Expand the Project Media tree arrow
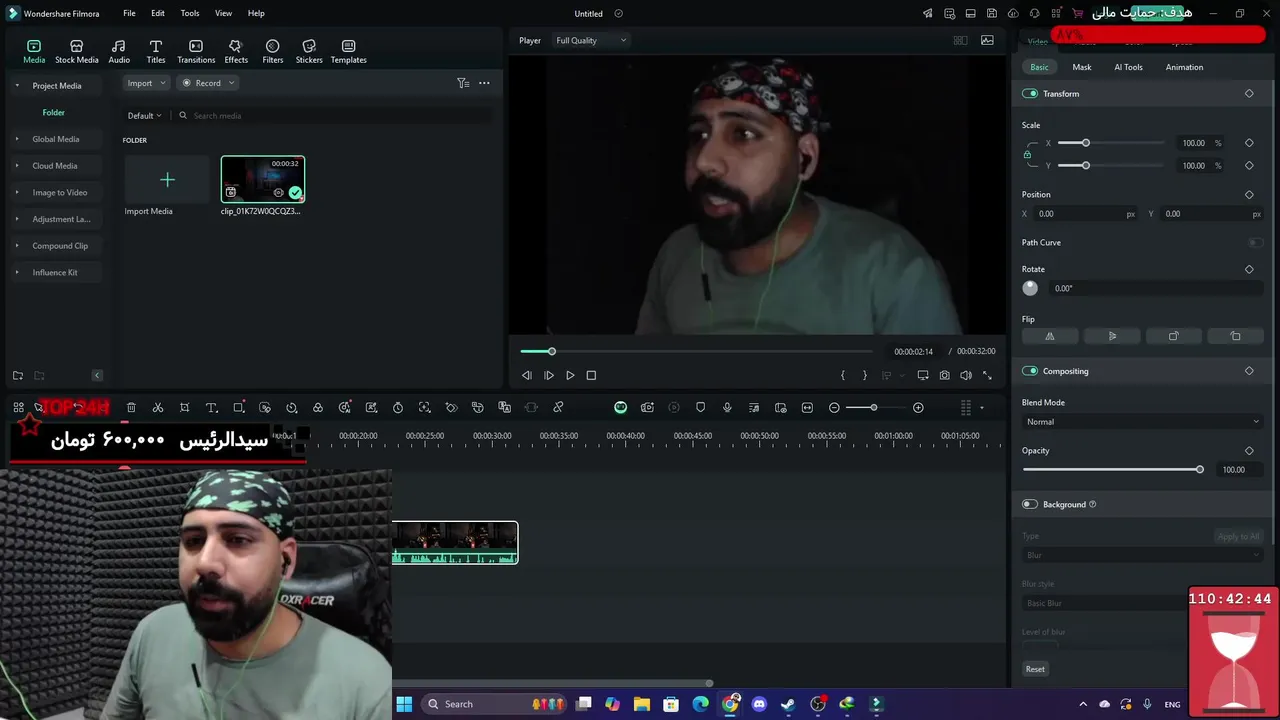This screenshot has height=720, width=1280. (x=17, y=86)
